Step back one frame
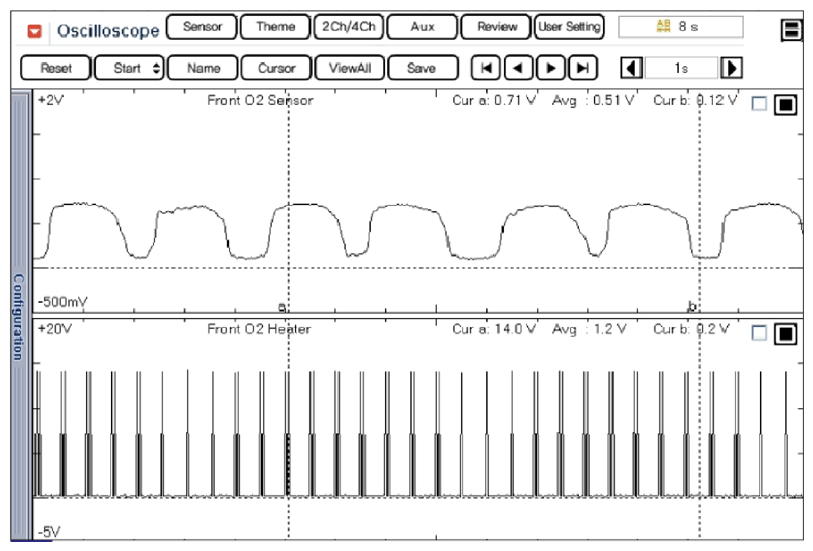The height and width of the screenshot is (551, 813). [518, 69]
